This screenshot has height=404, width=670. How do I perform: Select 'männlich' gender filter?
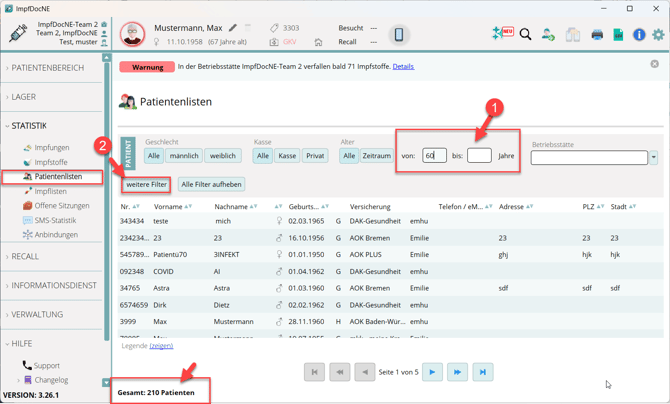point(184,156)
